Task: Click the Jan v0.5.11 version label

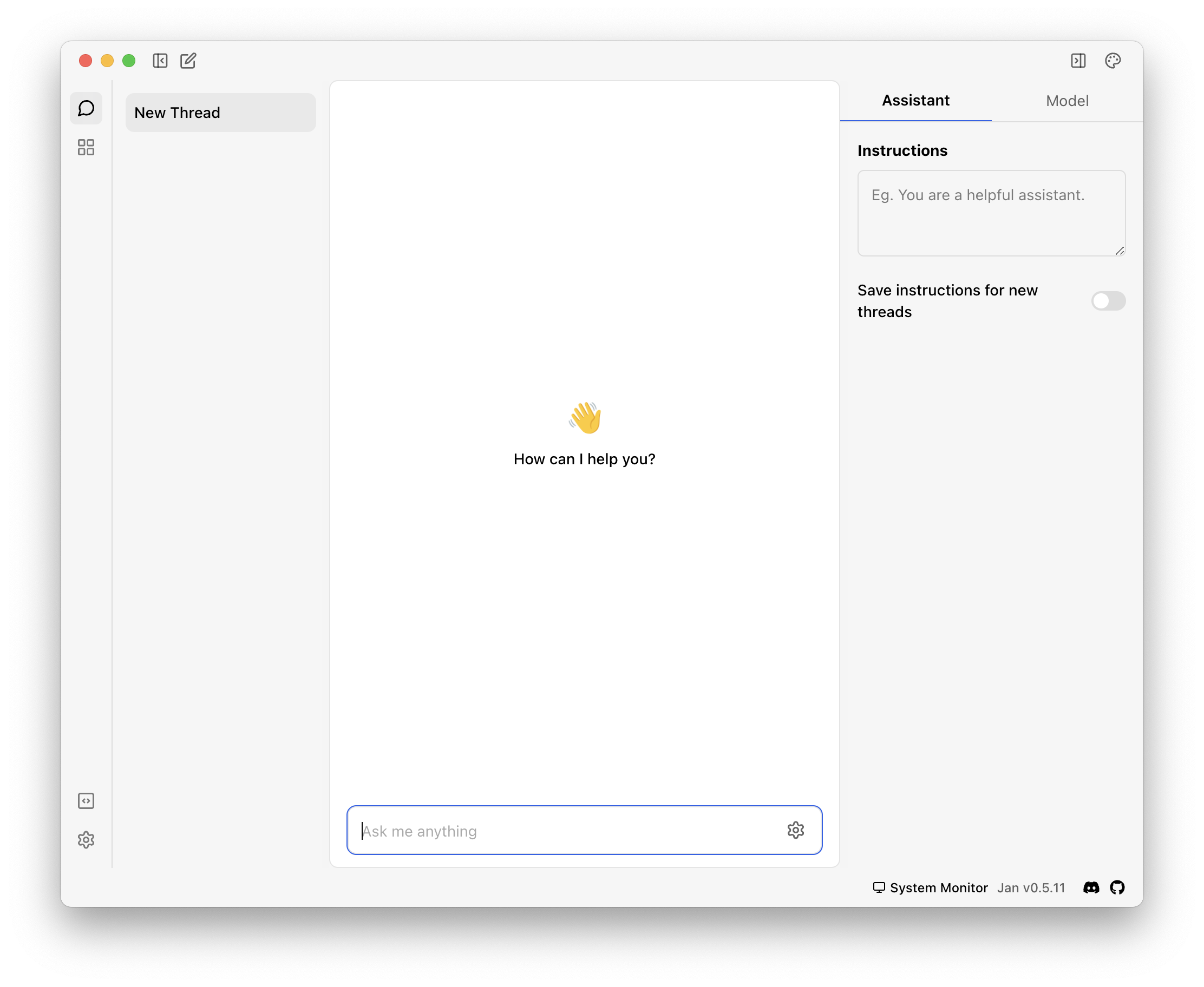Action: pos(1031,887)
